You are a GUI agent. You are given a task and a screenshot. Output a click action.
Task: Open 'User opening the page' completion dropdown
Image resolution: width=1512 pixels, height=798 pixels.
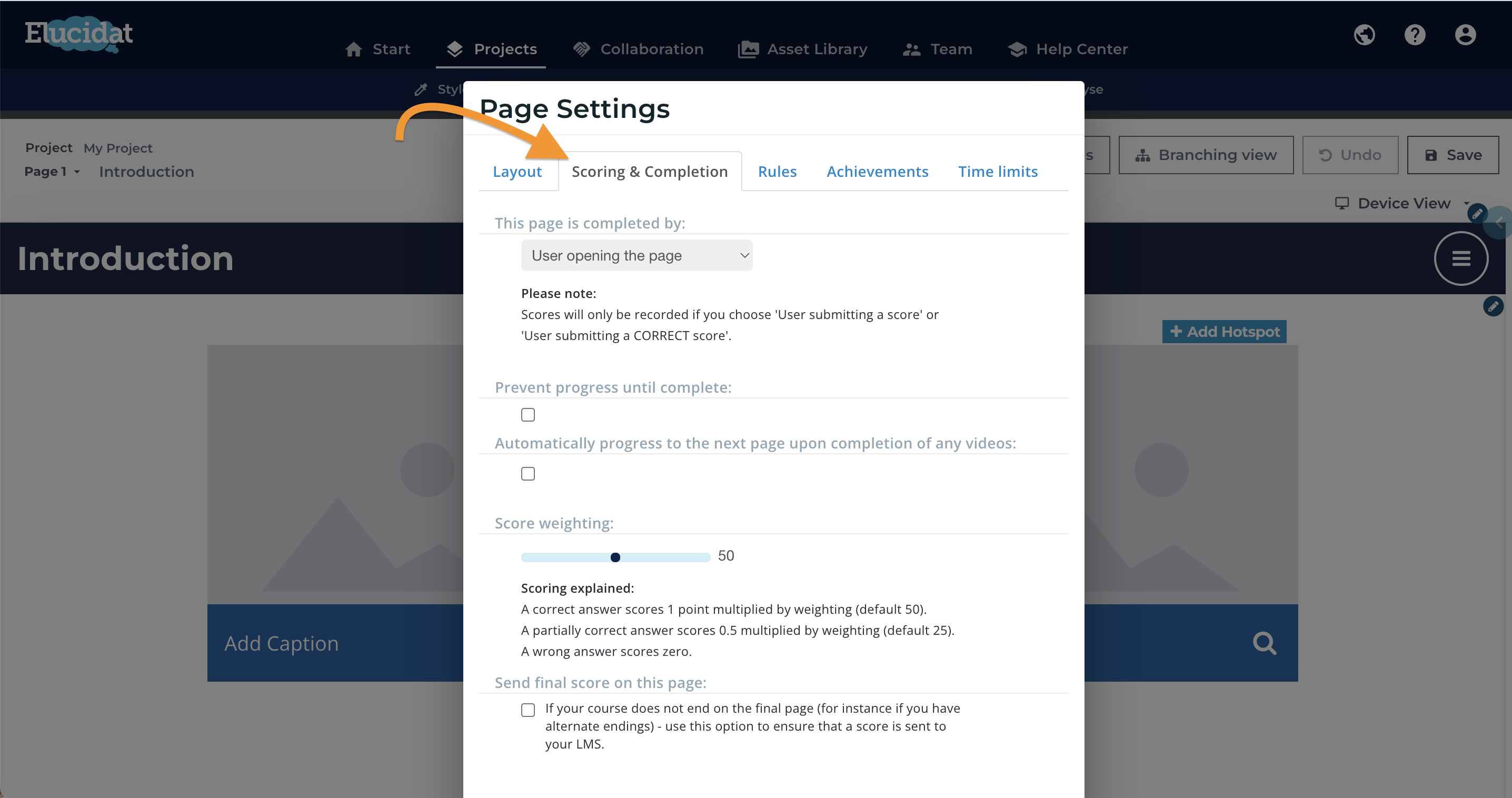tap(637, 255)
